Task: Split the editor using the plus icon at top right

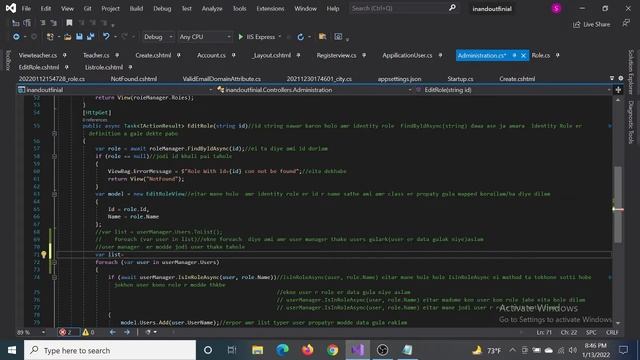Action: 618,90
